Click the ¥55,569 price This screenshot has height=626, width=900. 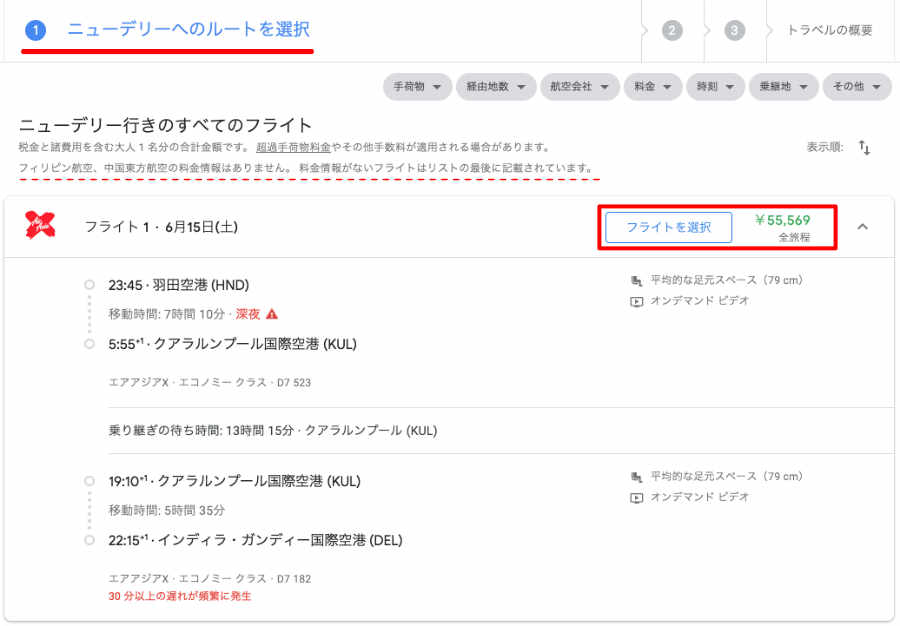click(782, 220)
